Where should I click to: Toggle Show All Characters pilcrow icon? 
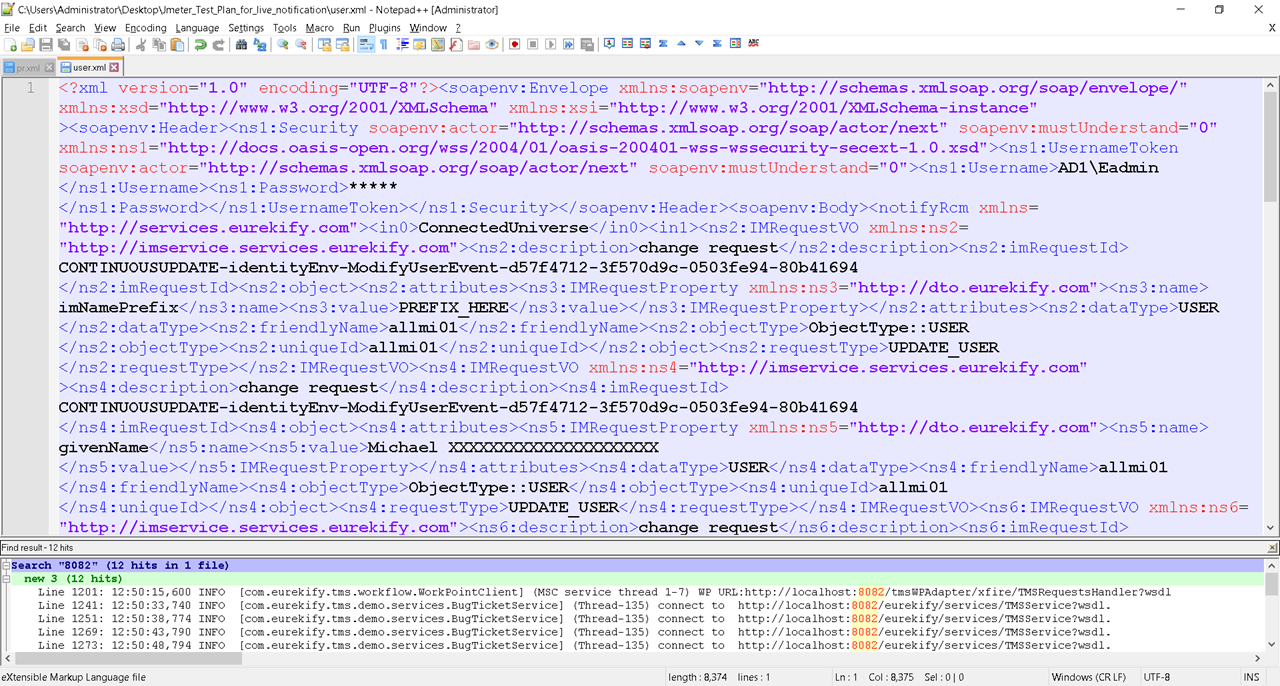(383, 44)
